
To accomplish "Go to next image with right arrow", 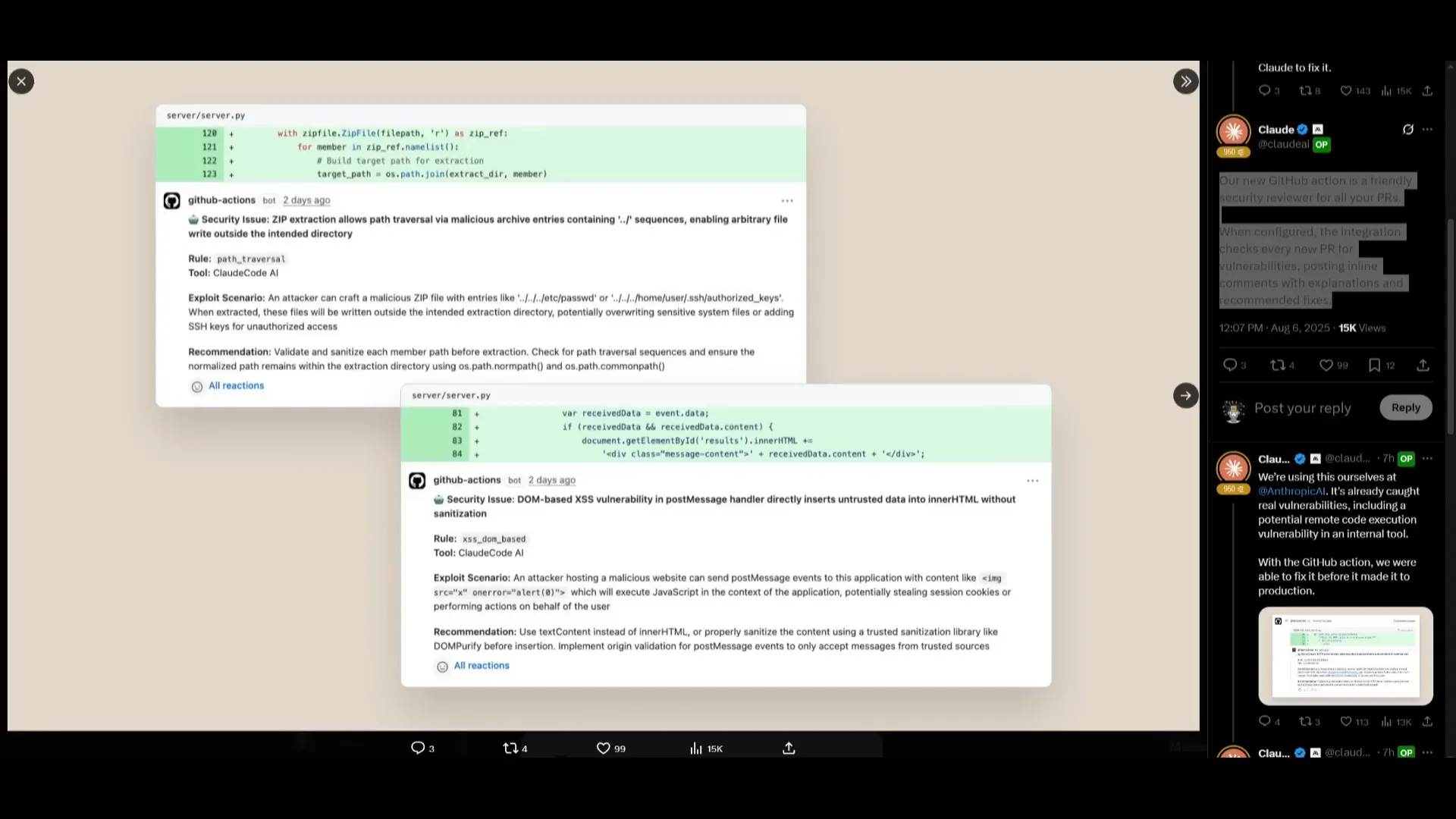I will click(x=1186, y=395).
